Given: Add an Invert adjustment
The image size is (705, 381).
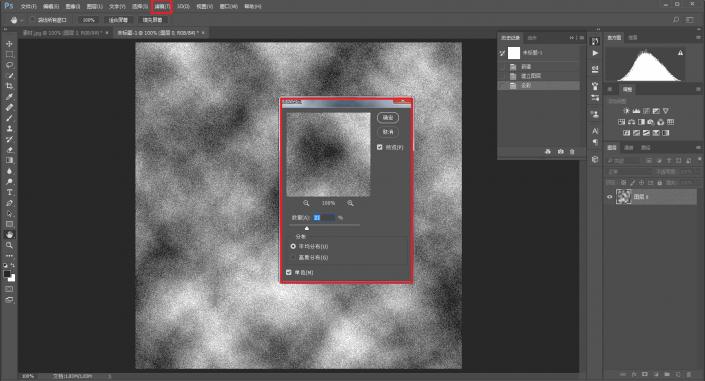Looking at the screenshot, I should pyautogui.click(x=626, y=133).
